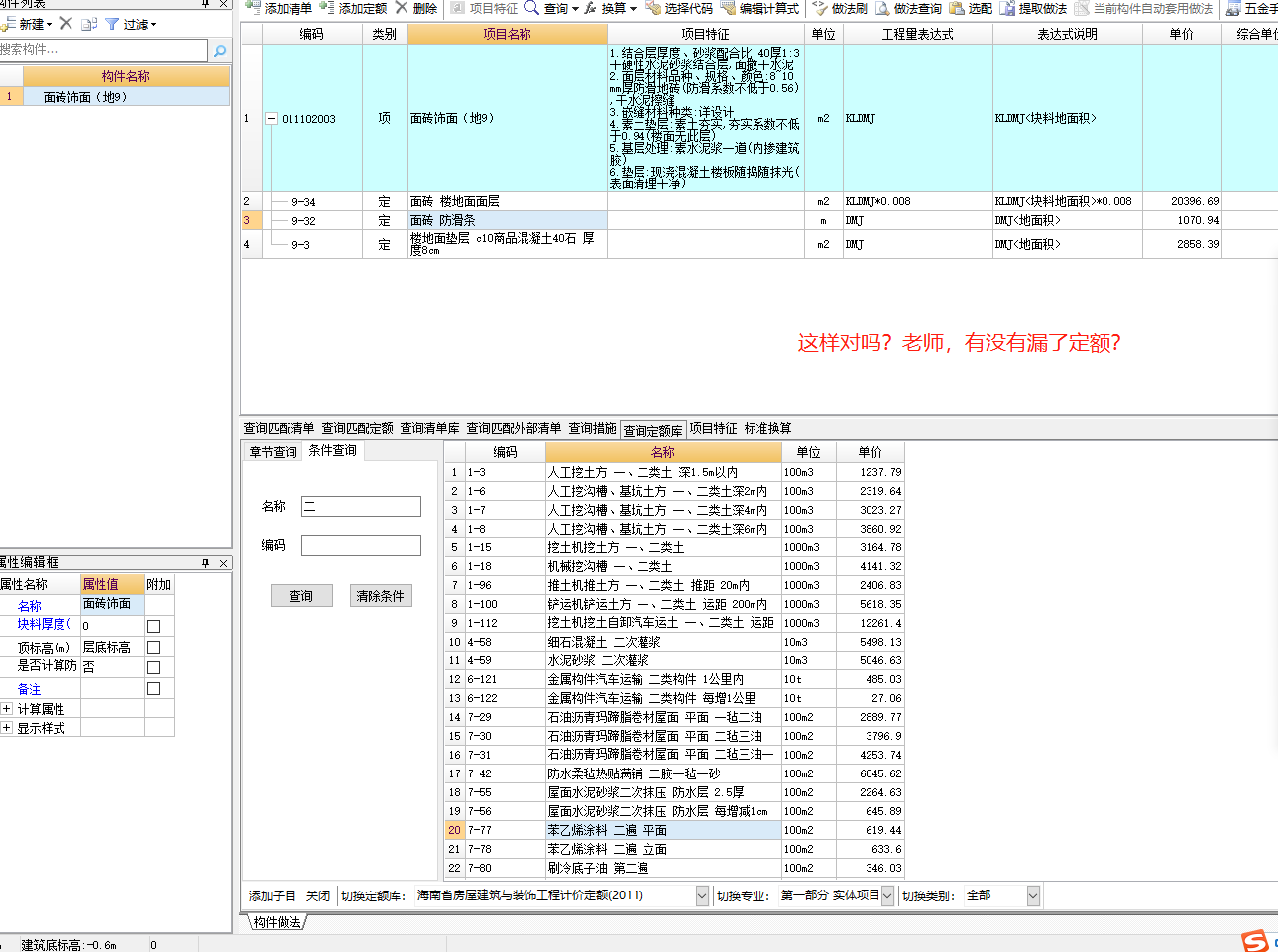Click the 名称 query input field
The height and width of the screenshot is (952, 1278).
click(x=361, y=506)
